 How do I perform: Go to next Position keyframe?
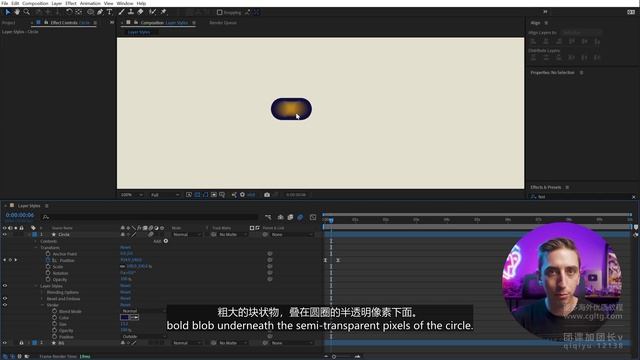tap(16, 260)
